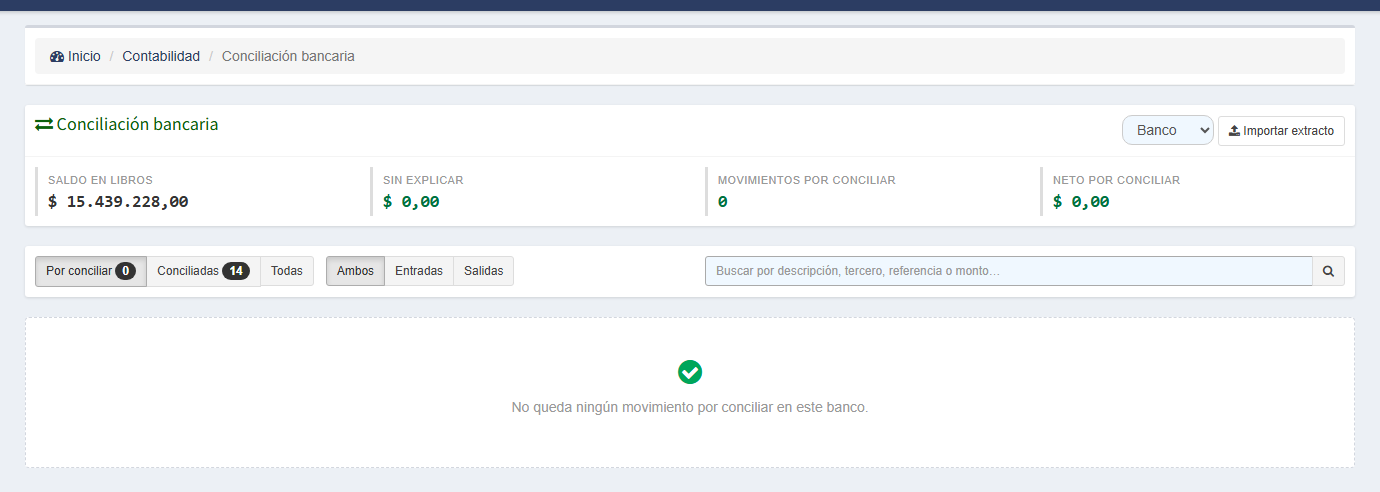The image size is (1380, 492).
Task: Click the Conciliadas count badge 14
Action: (236, 271)
